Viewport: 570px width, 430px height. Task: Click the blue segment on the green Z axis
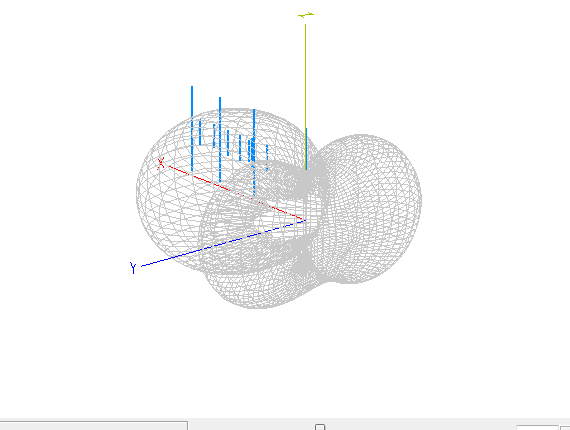click(x=306, y=149)
